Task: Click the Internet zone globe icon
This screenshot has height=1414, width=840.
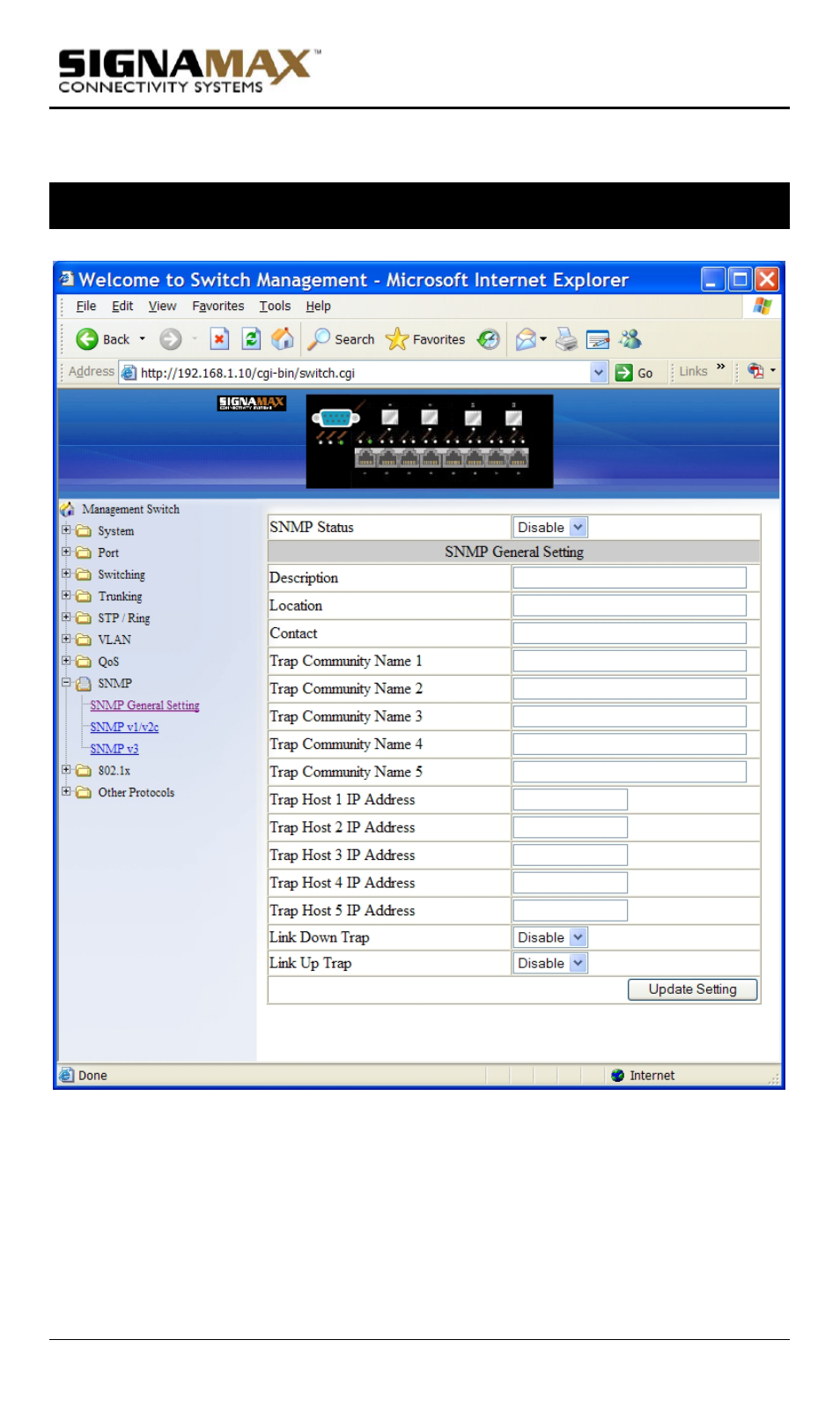Action: 617,1076
